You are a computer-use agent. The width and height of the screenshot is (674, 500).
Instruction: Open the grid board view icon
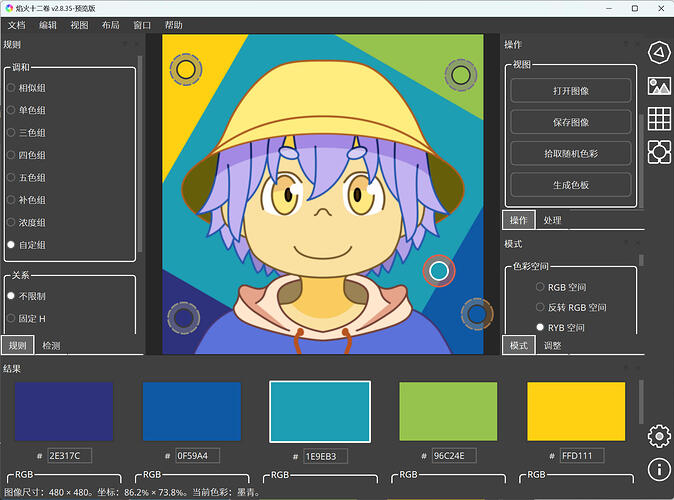tap(658, 118)
